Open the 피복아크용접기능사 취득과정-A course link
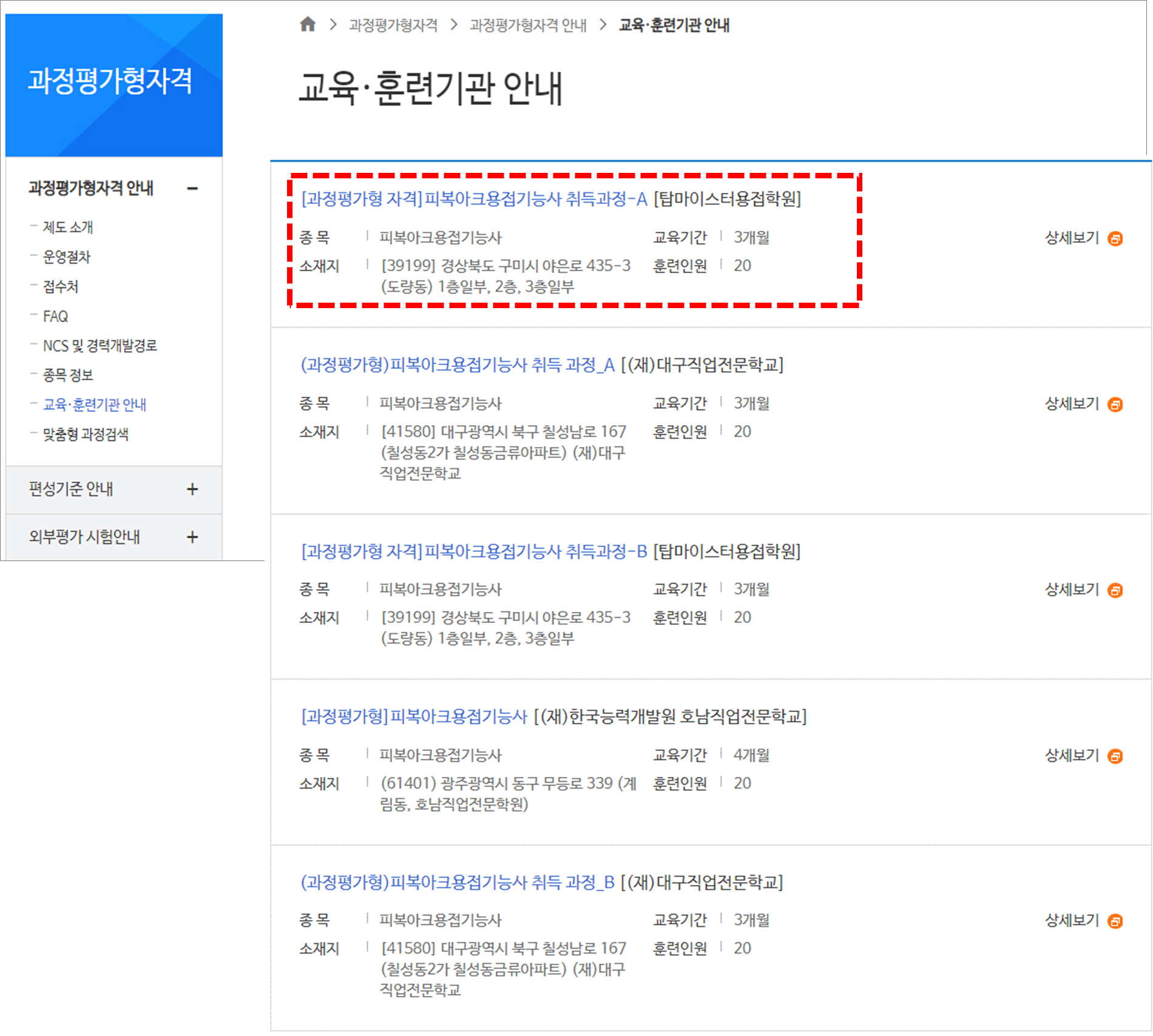This screenshot has width=1153, height=1036. click(473, 200)
